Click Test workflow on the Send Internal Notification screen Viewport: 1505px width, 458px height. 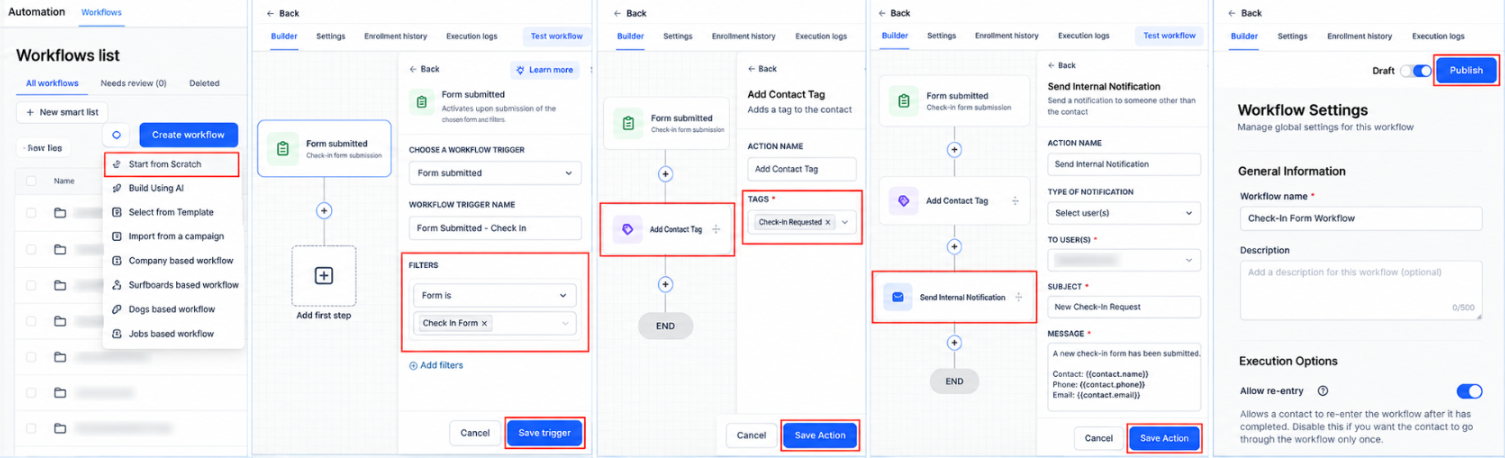1169,36
